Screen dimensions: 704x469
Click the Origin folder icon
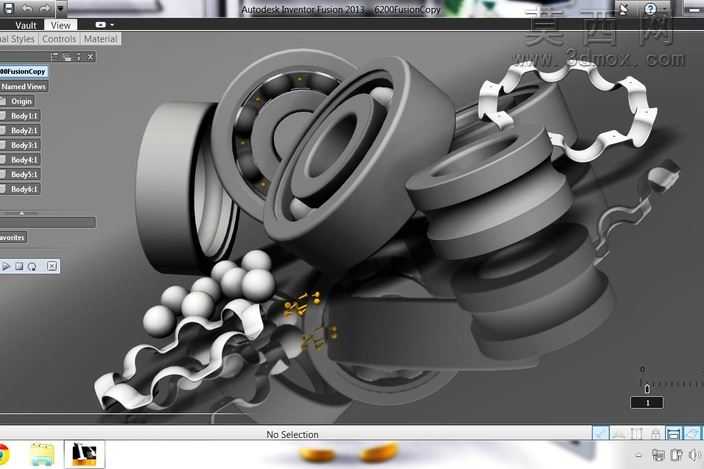(x=2, y=101)
